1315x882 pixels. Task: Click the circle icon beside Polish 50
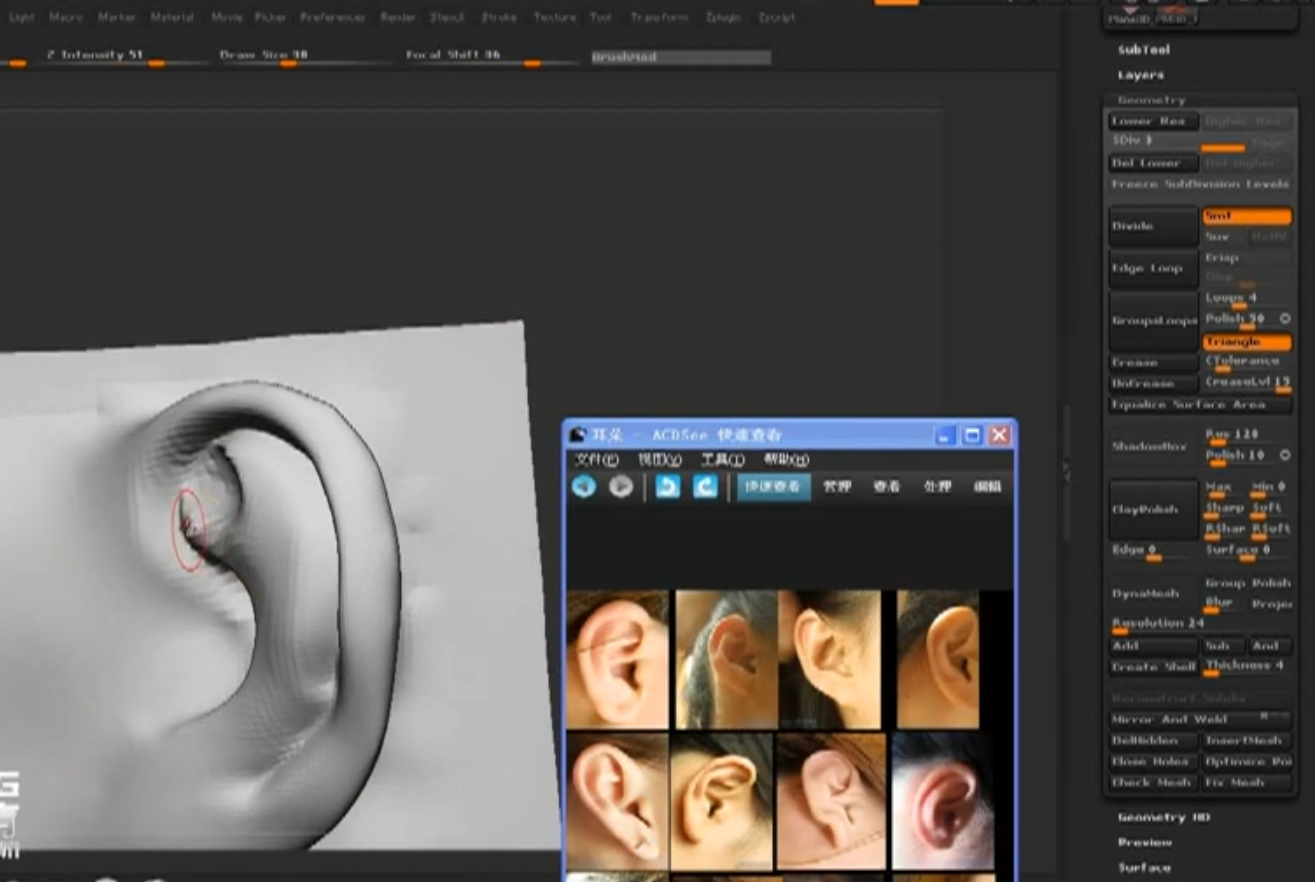1285,319
